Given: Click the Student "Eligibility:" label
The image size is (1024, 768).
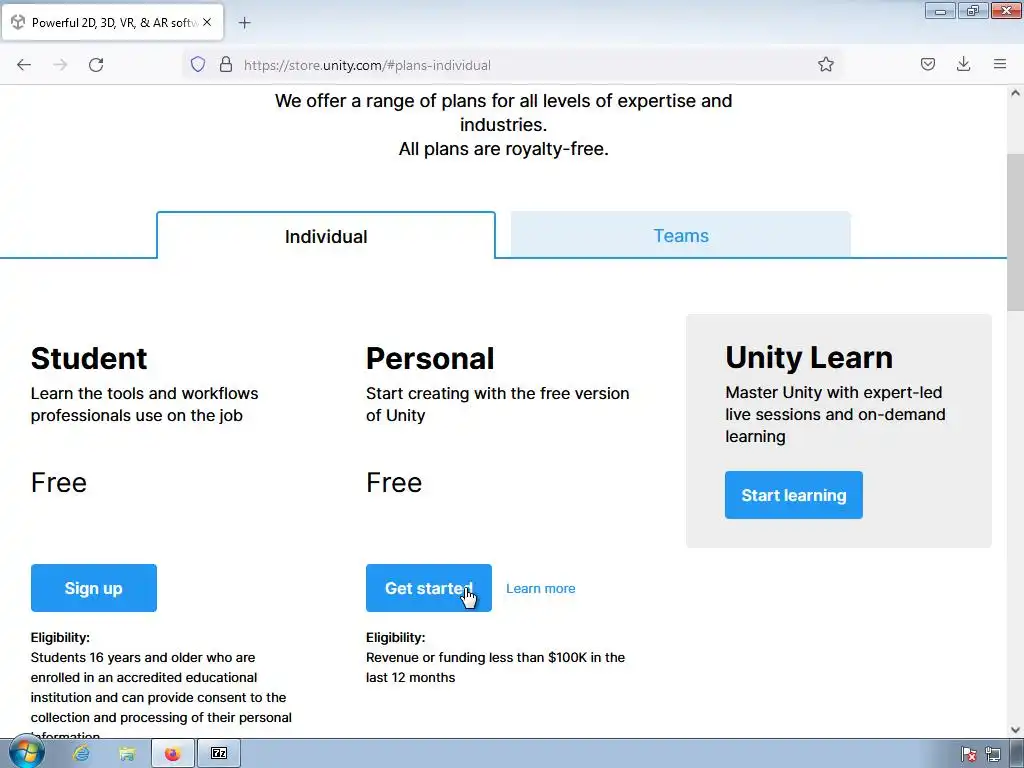Looking at the screenshot, I should point(60,637).
